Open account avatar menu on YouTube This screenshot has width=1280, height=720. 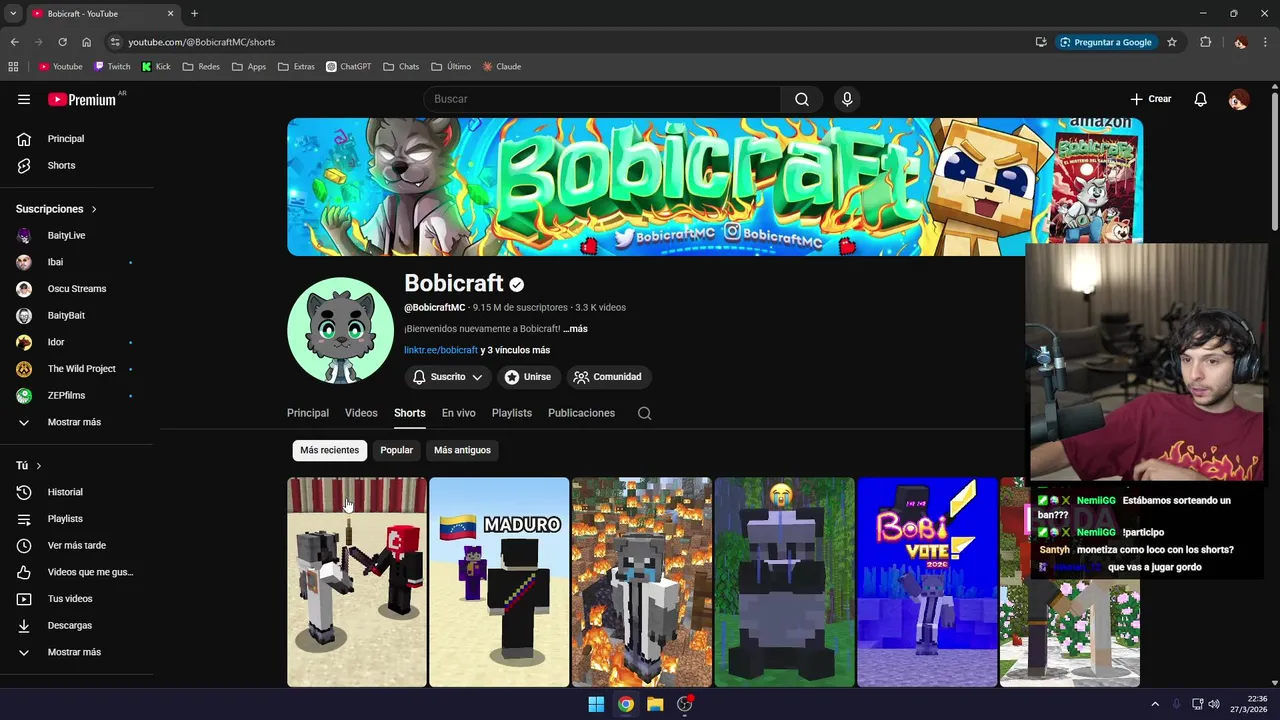point(1238,99)
